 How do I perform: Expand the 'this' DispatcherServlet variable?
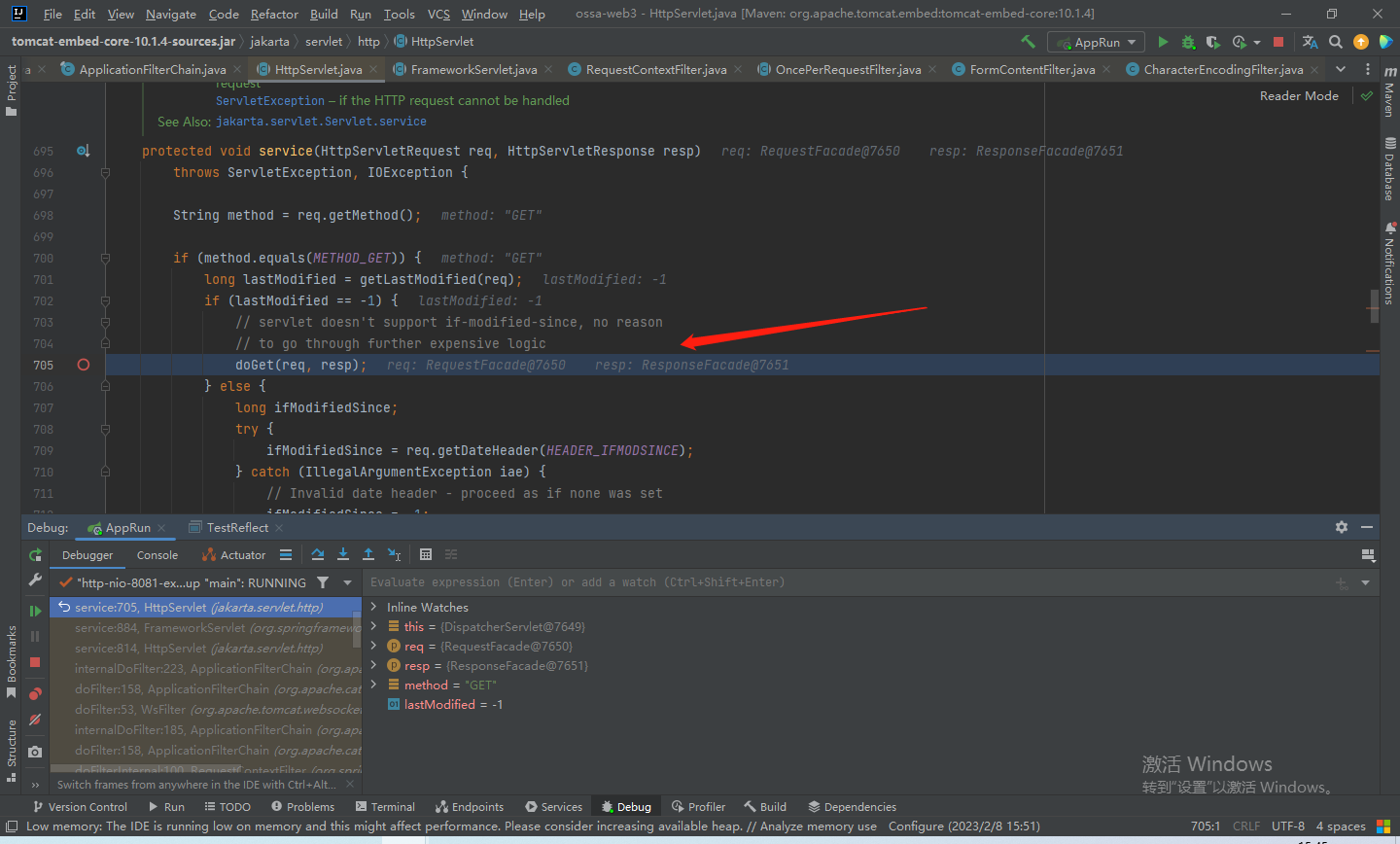pyautogui.click(x=373, y=626)
